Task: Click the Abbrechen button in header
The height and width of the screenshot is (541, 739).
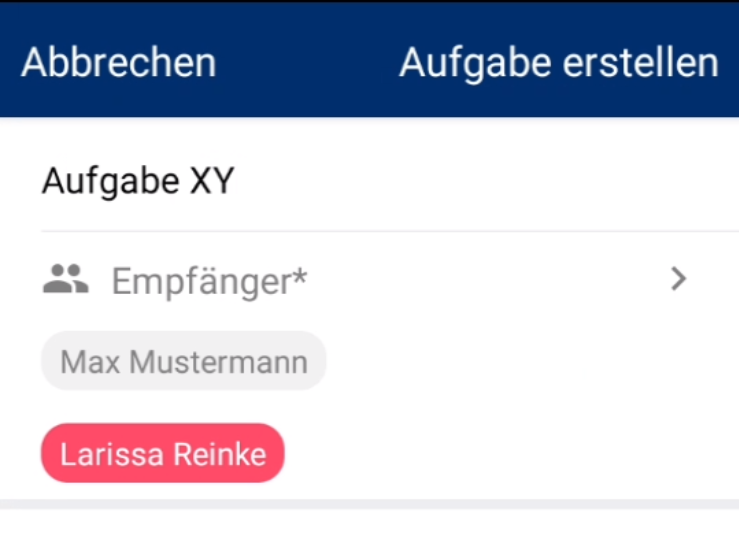Action: (x=119, y=63)
